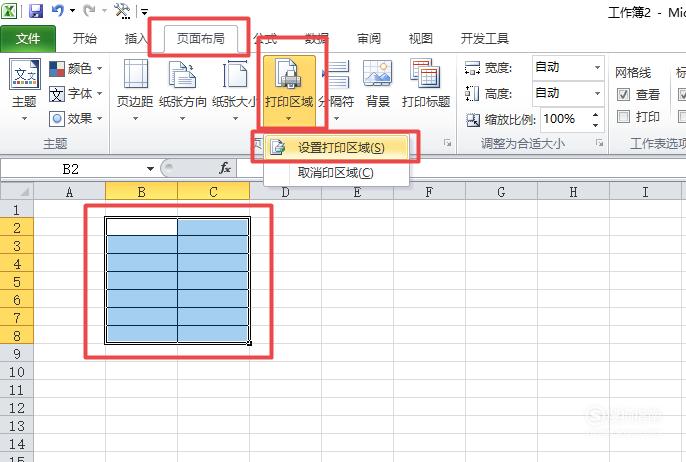Select column I header

click(645, 192)
